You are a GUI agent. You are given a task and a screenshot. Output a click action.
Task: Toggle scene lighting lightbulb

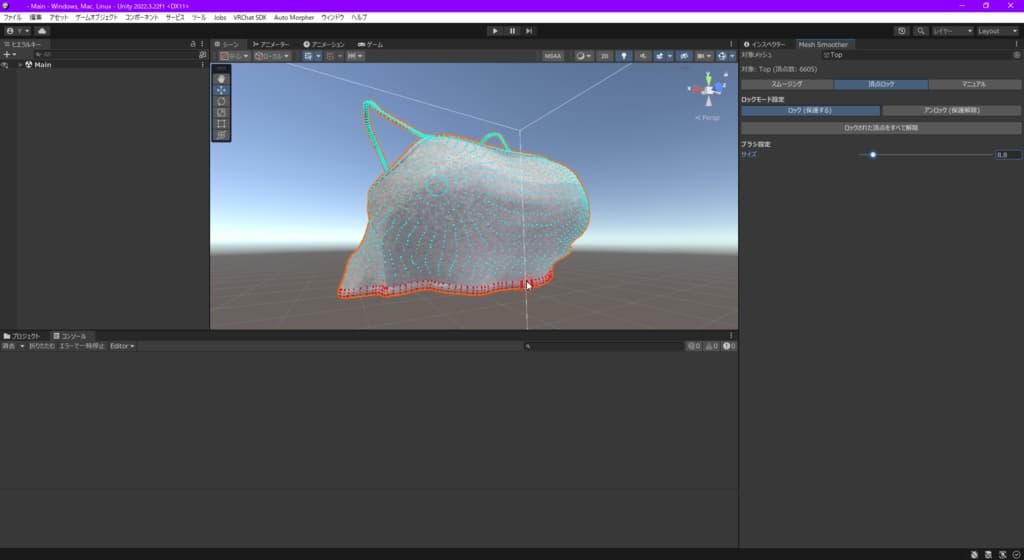[x=624, y=56]
